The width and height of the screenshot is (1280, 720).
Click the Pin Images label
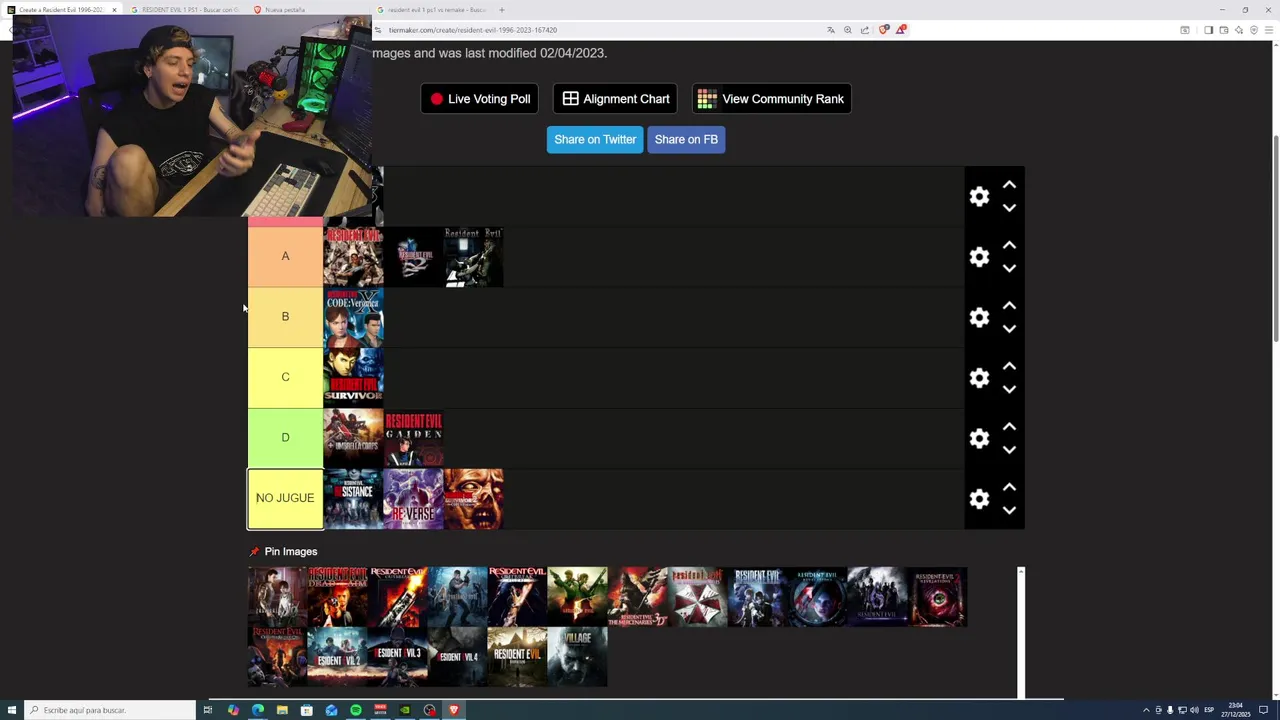tap(291, 552)
